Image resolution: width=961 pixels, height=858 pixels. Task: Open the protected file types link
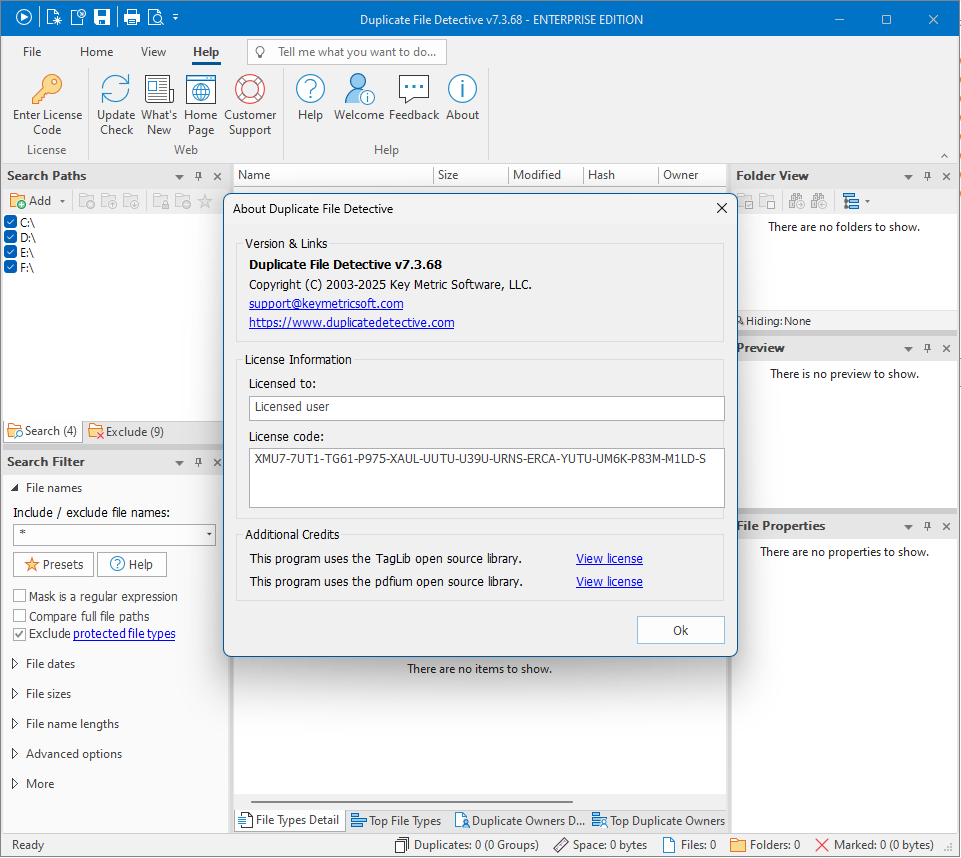(124, 634)
